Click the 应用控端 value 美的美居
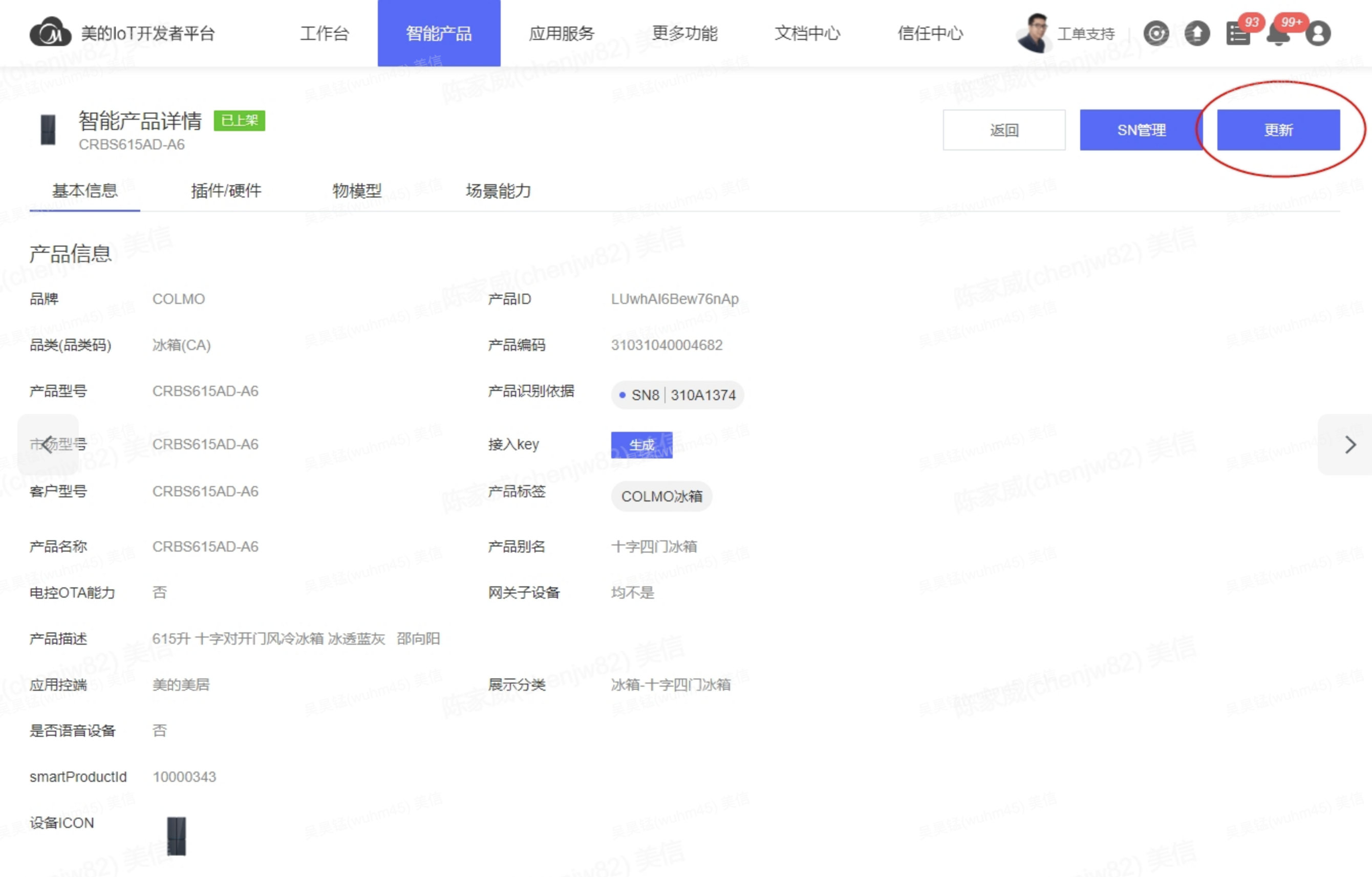1372x877 pixels. click(x=181, y=685)
